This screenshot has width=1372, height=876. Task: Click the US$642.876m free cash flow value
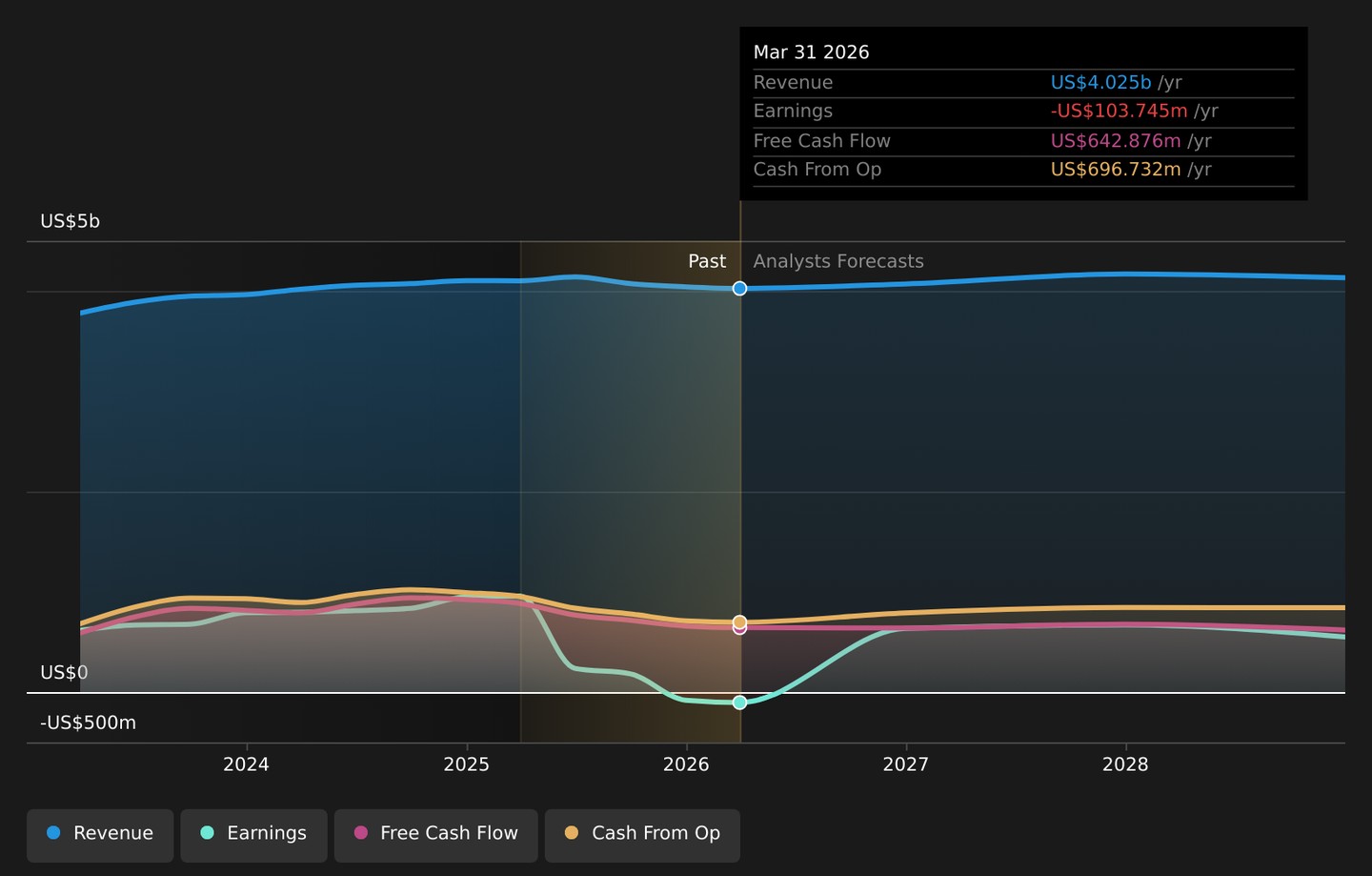coord(1116,141)
